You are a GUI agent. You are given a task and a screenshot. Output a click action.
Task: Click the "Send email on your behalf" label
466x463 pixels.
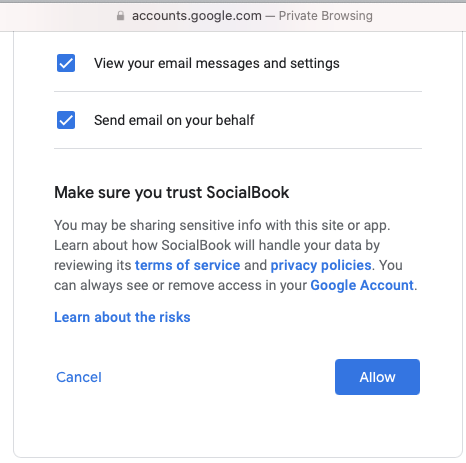pos(174,120)
